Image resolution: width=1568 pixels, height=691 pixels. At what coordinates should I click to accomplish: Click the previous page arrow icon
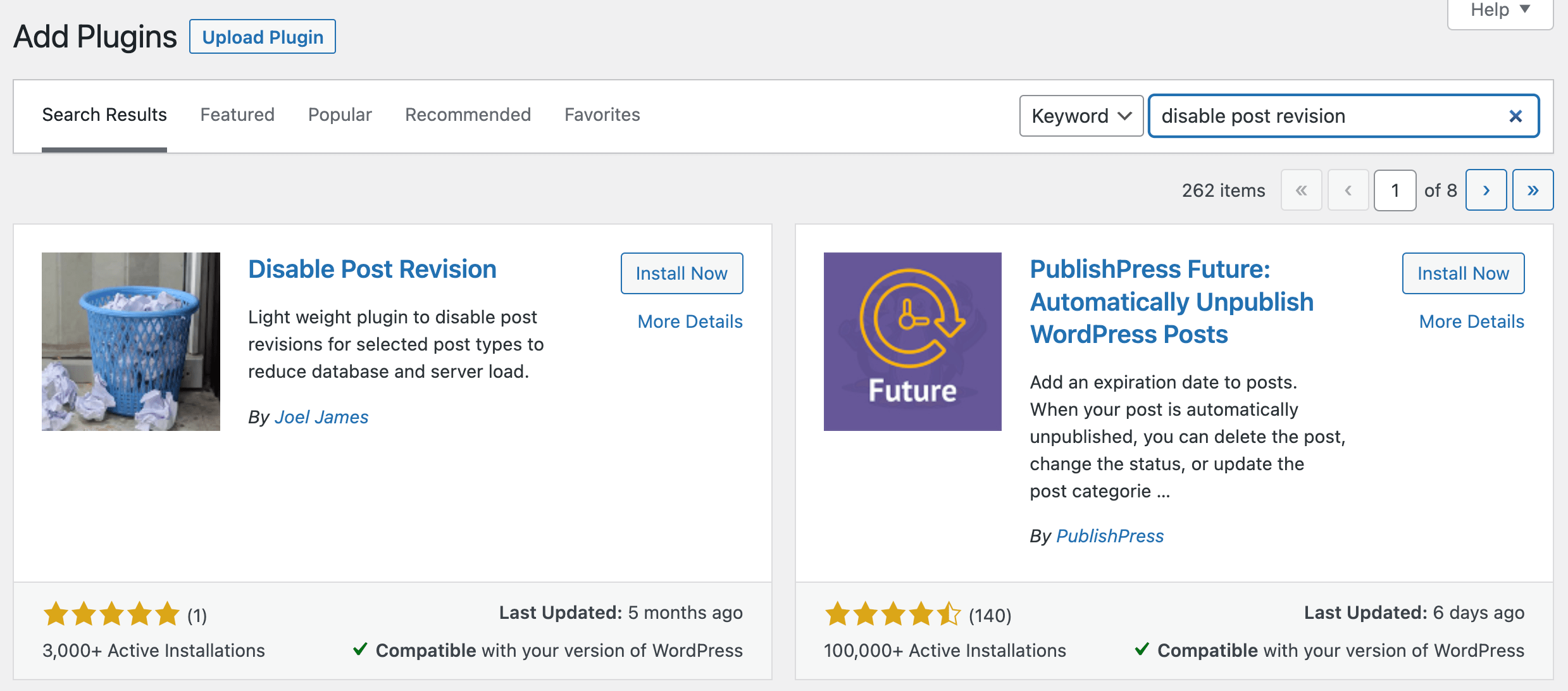tap(1348, 190)
